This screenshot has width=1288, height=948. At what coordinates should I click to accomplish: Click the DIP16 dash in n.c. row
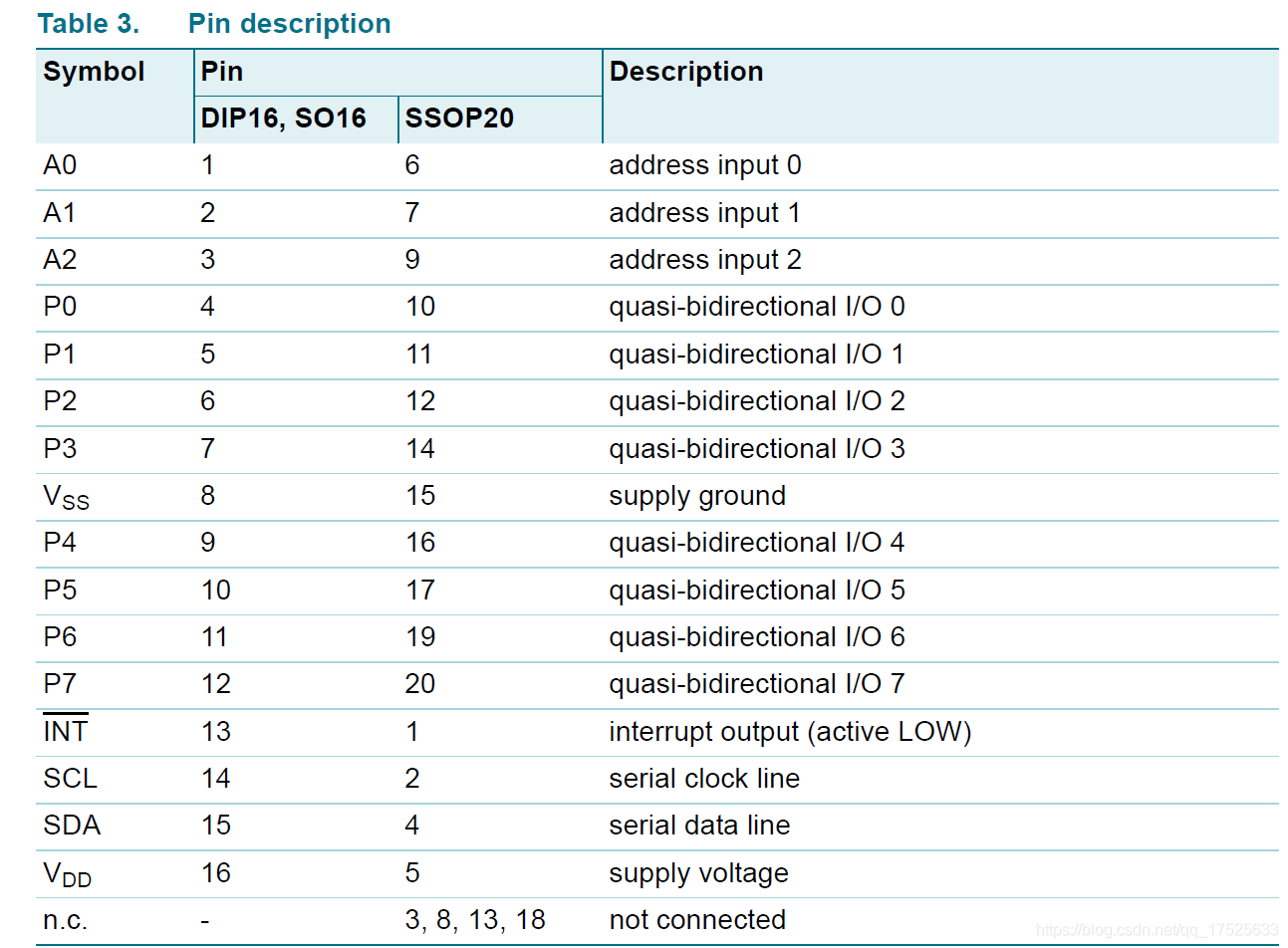[x=205, y=921]
